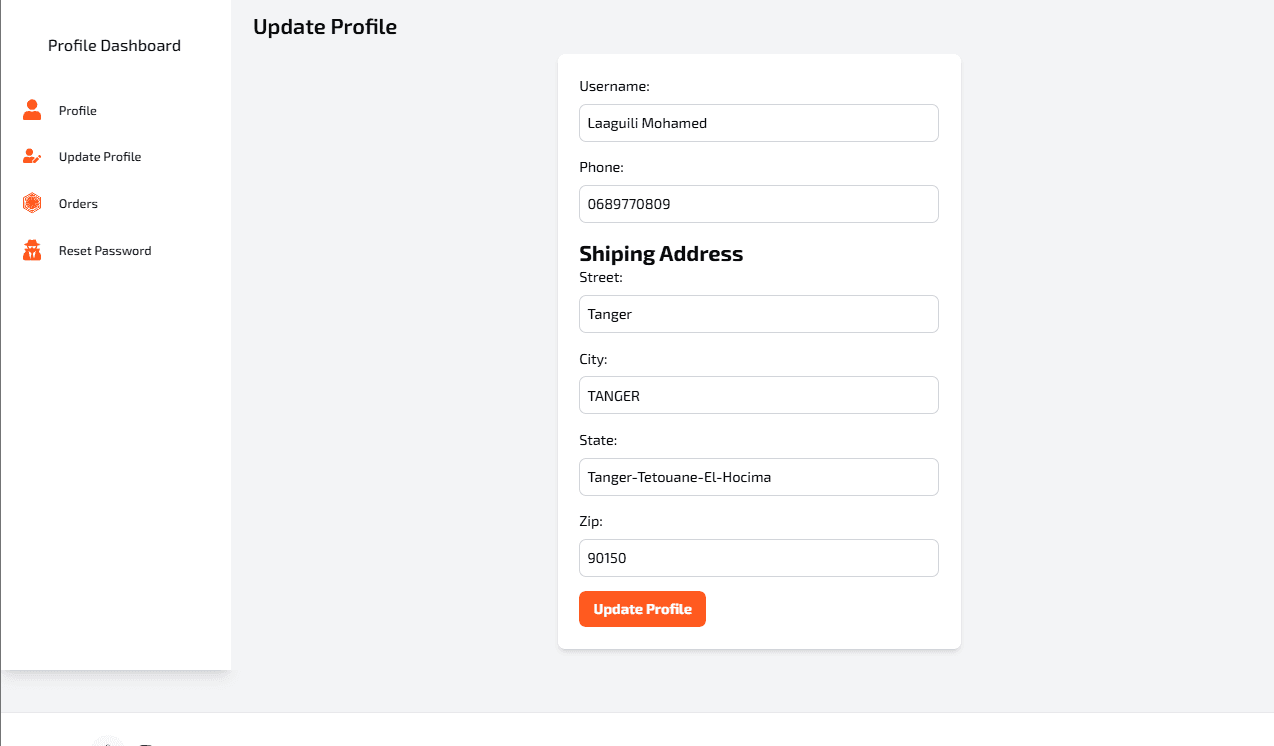Viewport: 1274px width, 746px height.
Task: Click the Reset Password lock icon
Action: point(32,250)
